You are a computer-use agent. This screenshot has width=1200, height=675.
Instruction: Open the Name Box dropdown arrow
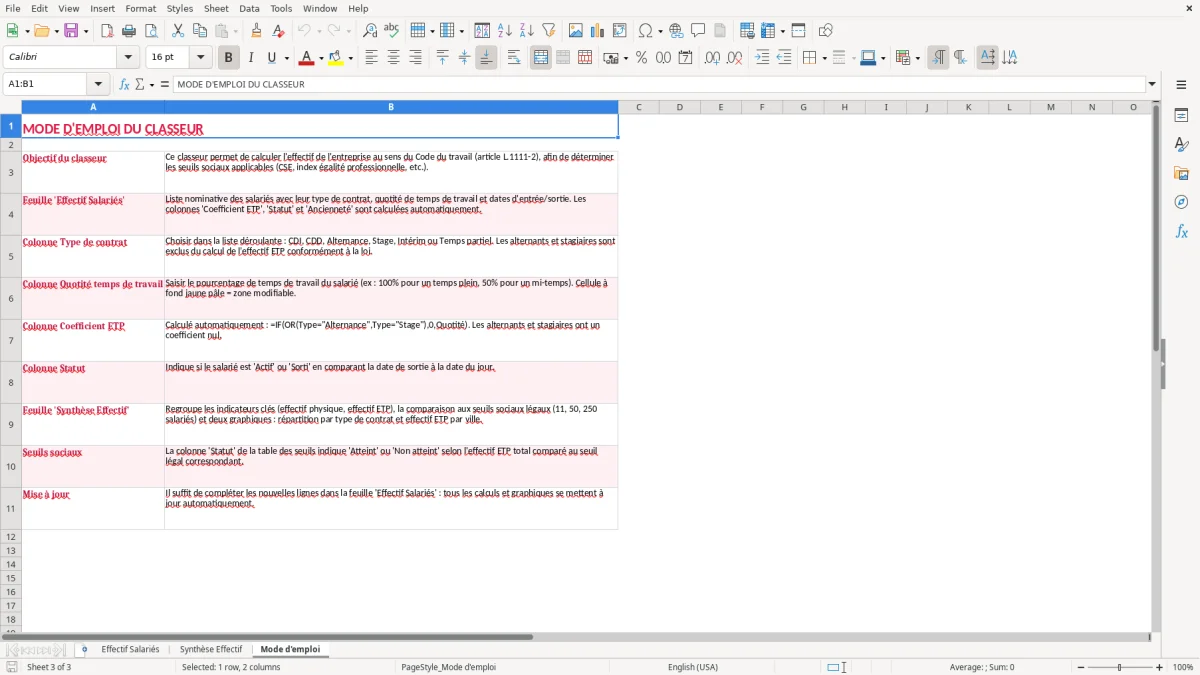tap(98, 84)
